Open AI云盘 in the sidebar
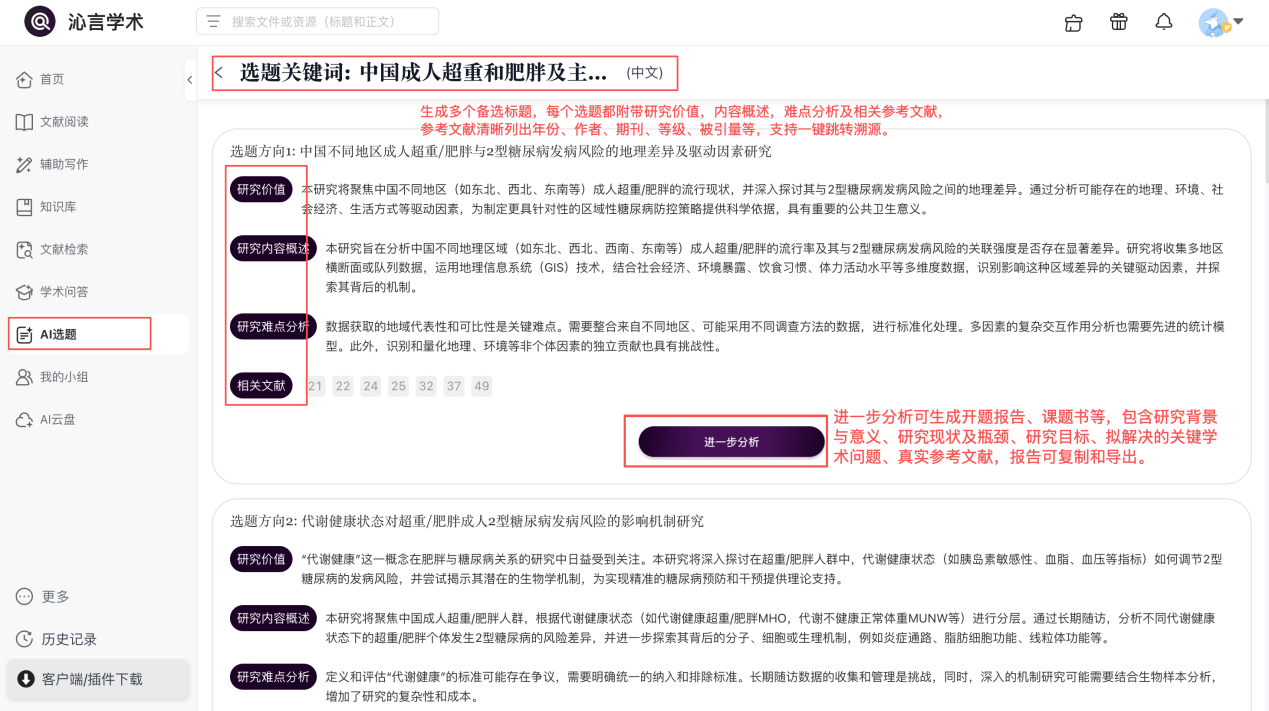Image resolution: width=1269 pixels, height=711 pixels. (57, 420)
